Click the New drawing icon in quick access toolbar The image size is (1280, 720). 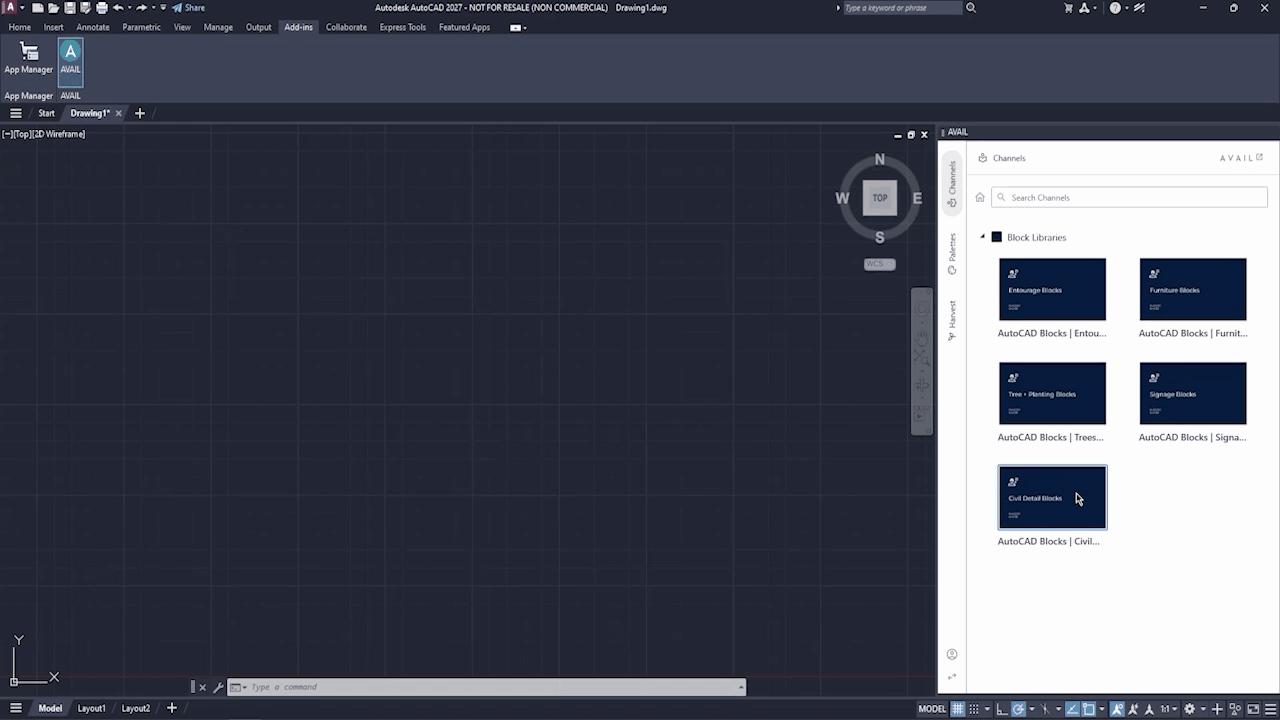37,8
